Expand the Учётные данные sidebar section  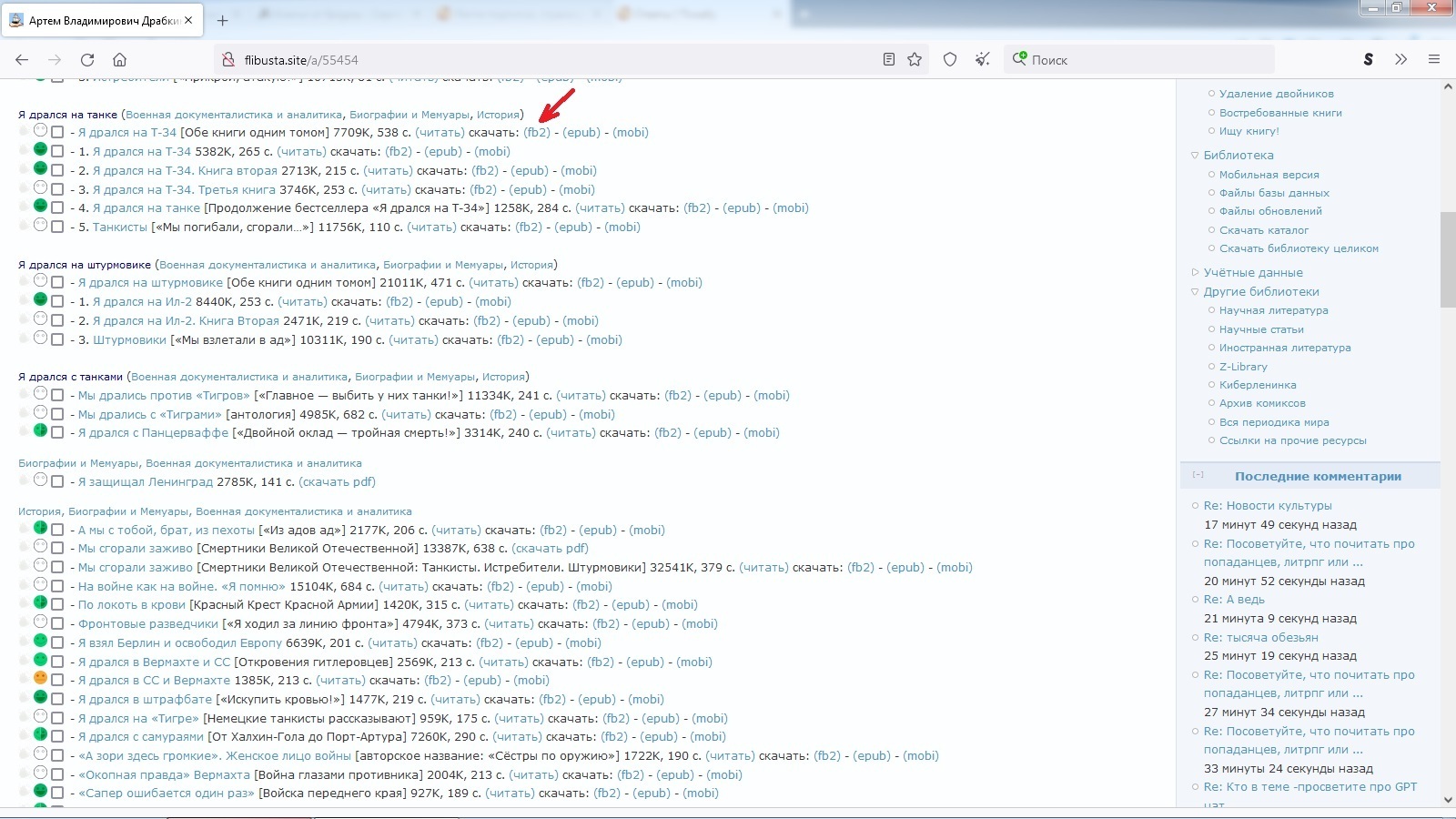point(1195,272)
